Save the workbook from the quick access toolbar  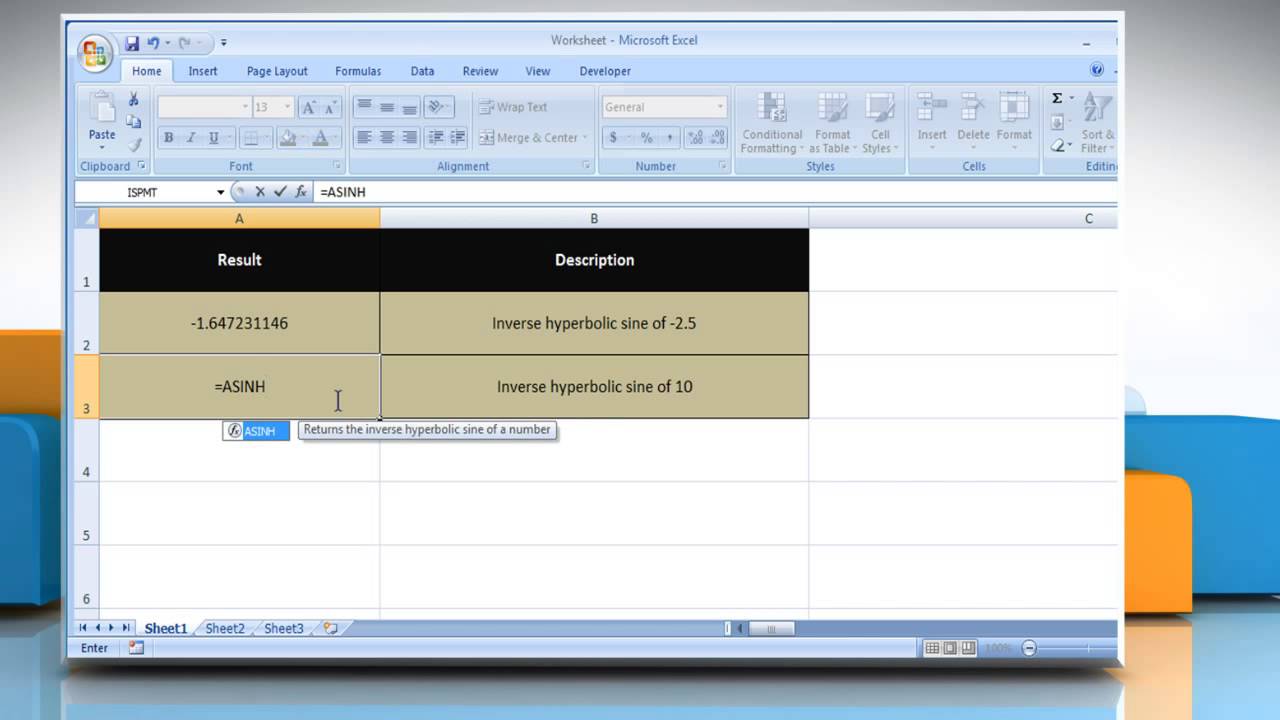click(132, 43)
